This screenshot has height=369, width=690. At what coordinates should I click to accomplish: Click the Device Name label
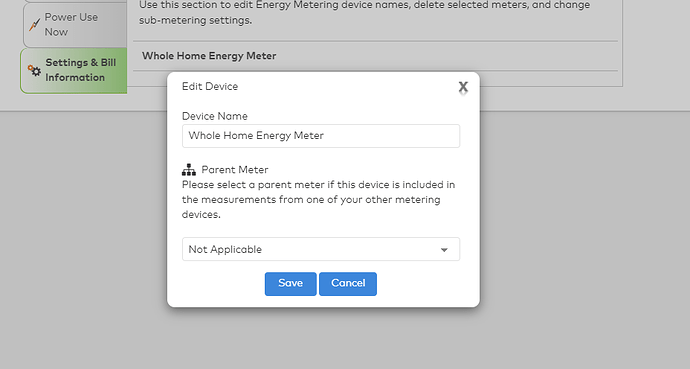pyautogui.click(x=215, y=116)
